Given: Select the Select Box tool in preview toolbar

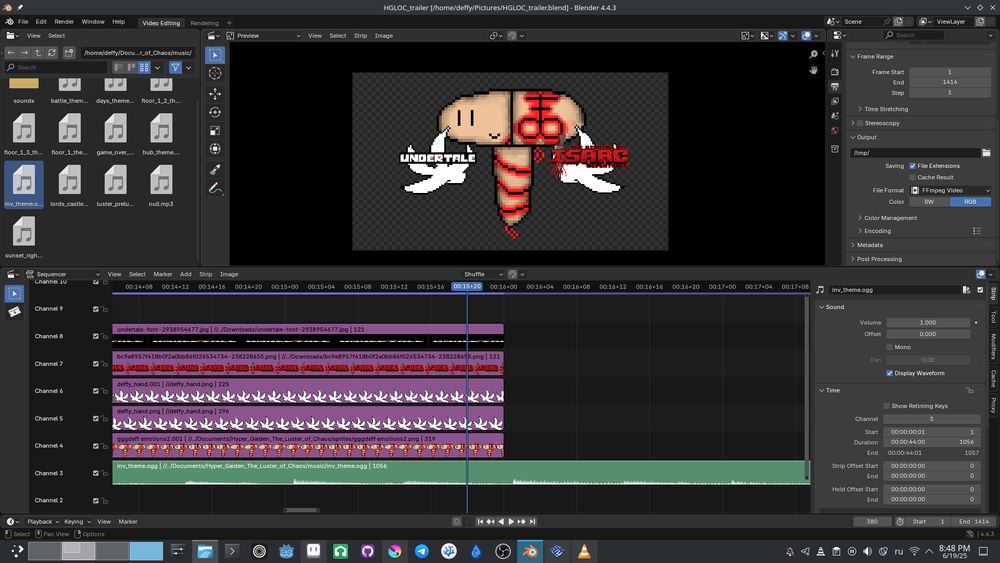Looking at the screenshot, I should (x=215, y=55).
